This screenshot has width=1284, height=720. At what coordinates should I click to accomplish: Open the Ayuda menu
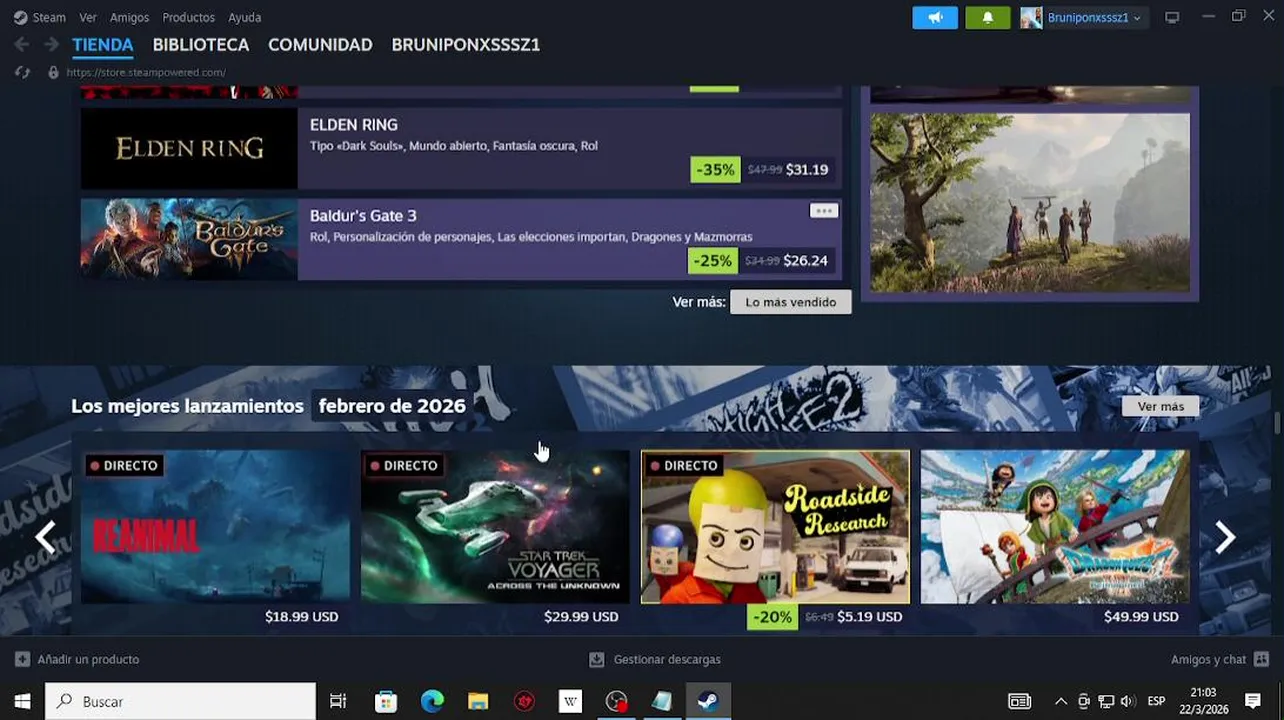[x=245, y=17]
